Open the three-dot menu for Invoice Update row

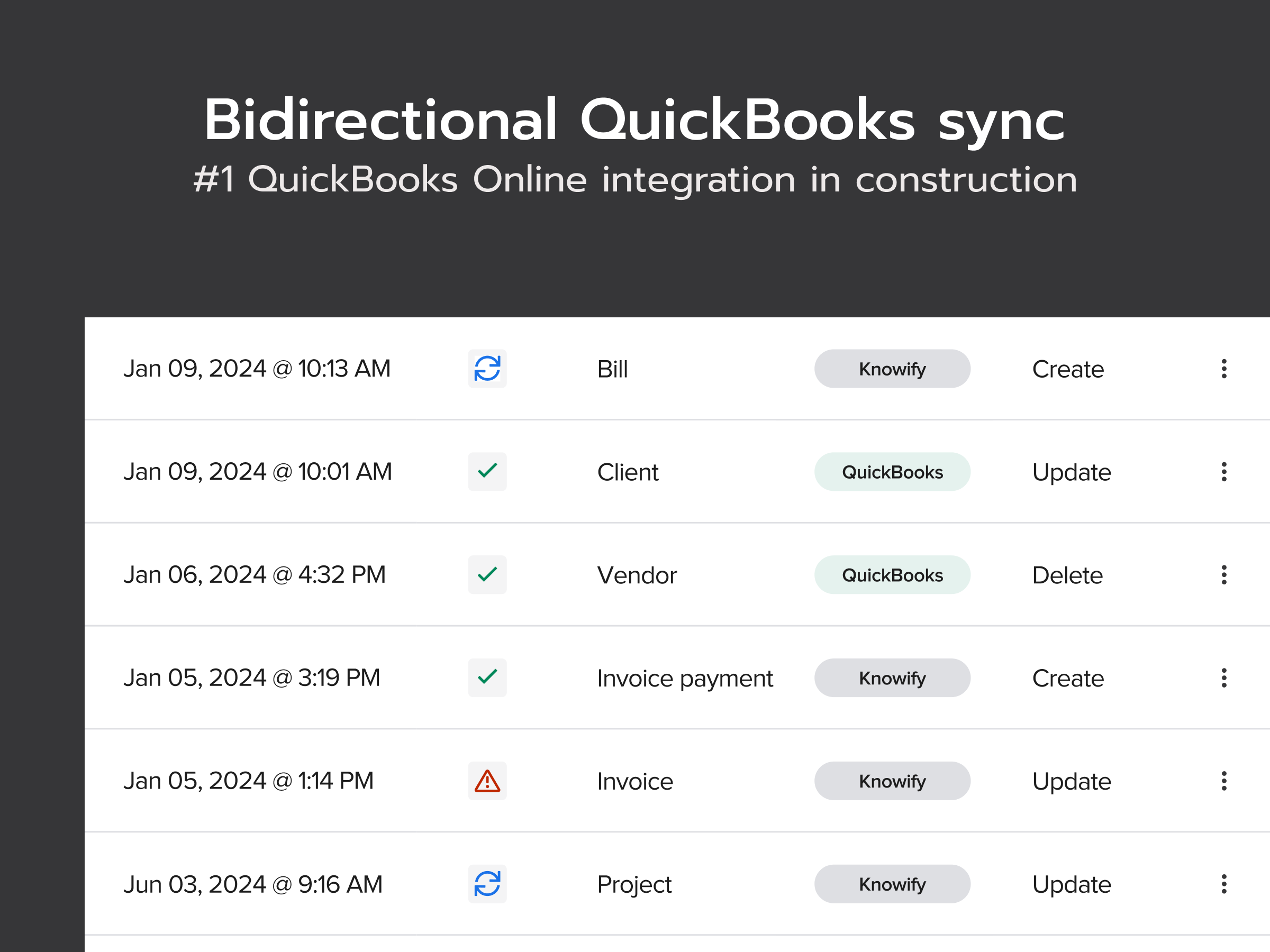pyautogui.click(x=1224, y=781)
